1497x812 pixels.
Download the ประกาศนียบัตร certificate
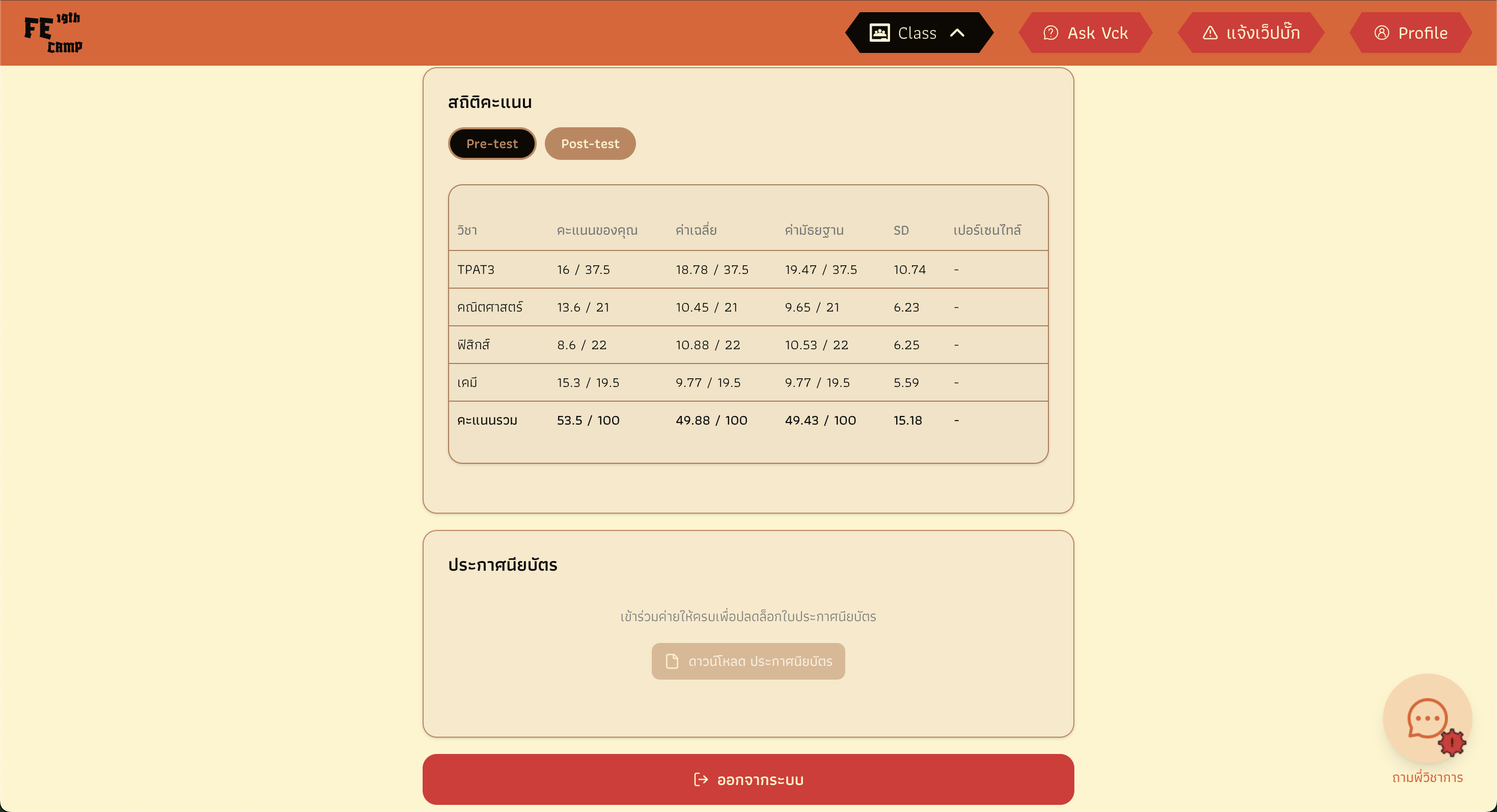(x=748, y=662)
